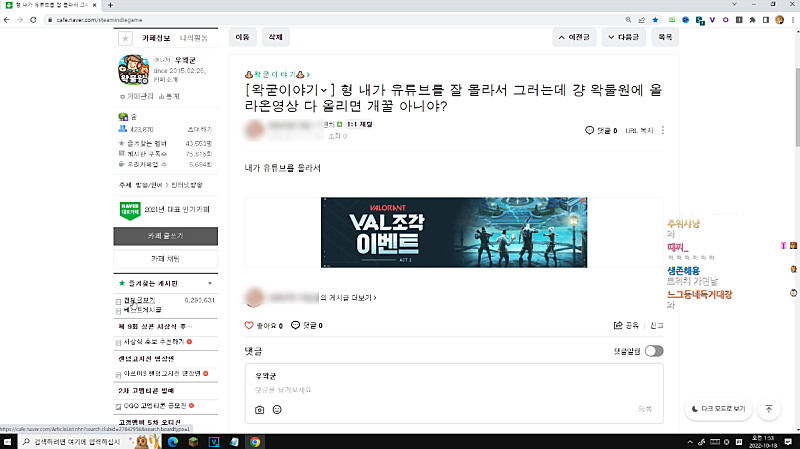Click the 이동 button above the post
Screen dimensions: 800x449
242,37
